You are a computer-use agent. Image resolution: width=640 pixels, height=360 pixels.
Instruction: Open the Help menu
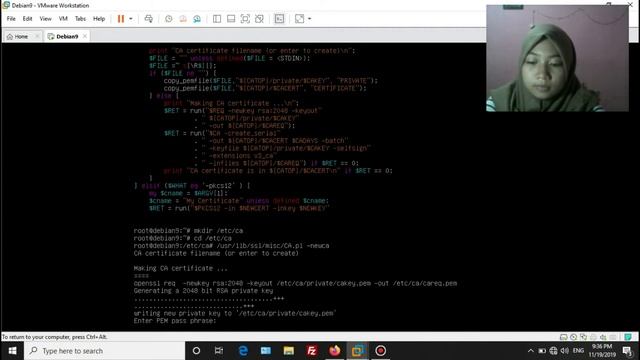tap(99, 19)
